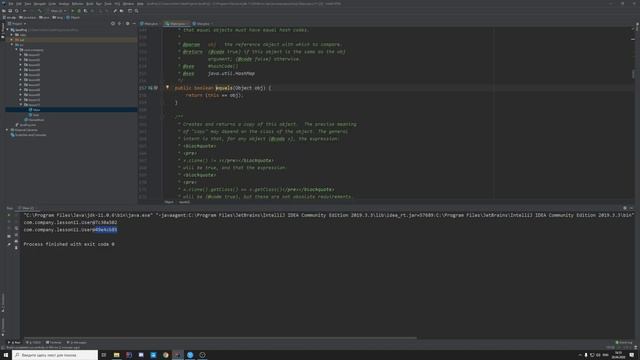Collapse the lesson11 package
Viewport: 640px width, 360px height.
tap(21, 105)
